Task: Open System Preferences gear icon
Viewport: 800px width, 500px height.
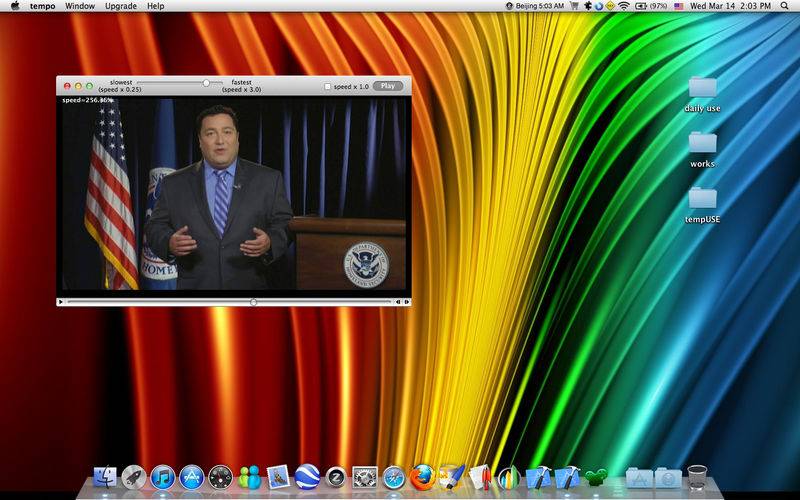Action: (365, 478)
